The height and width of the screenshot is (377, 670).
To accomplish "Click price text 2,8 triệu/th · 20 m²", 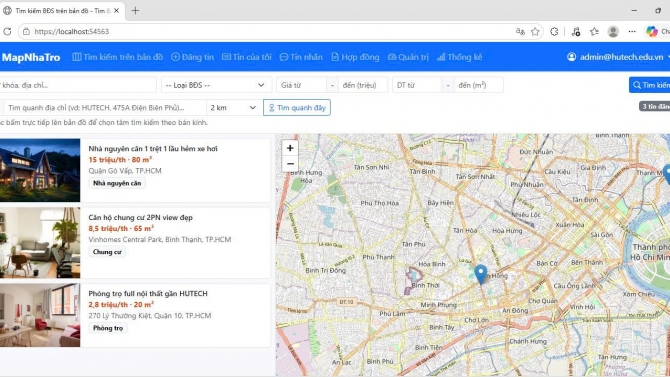I will (x=121, y=304).
